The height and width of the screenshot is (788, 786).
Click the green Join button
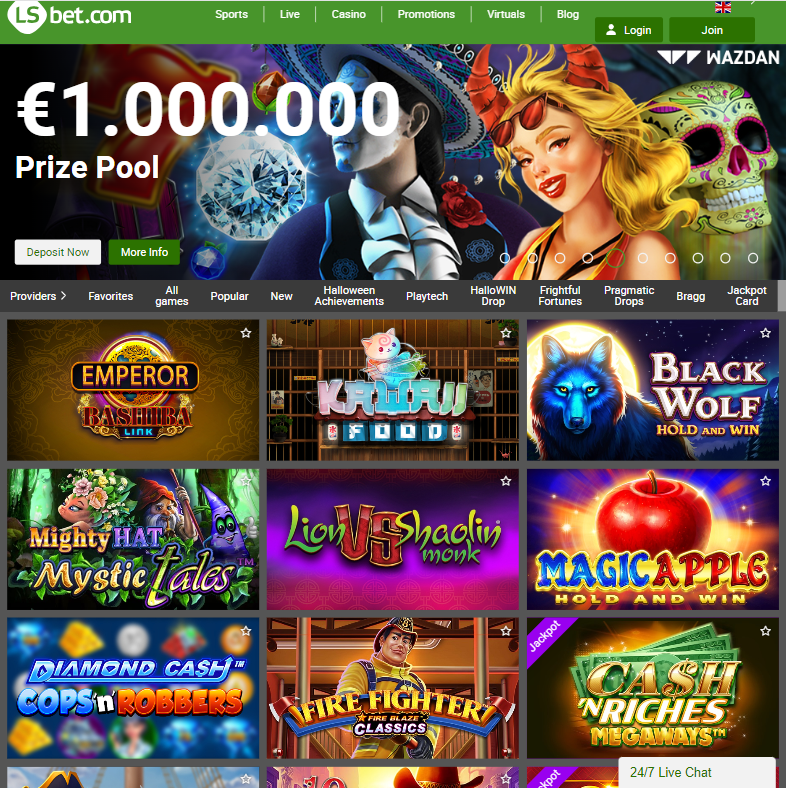click(712, 30)
